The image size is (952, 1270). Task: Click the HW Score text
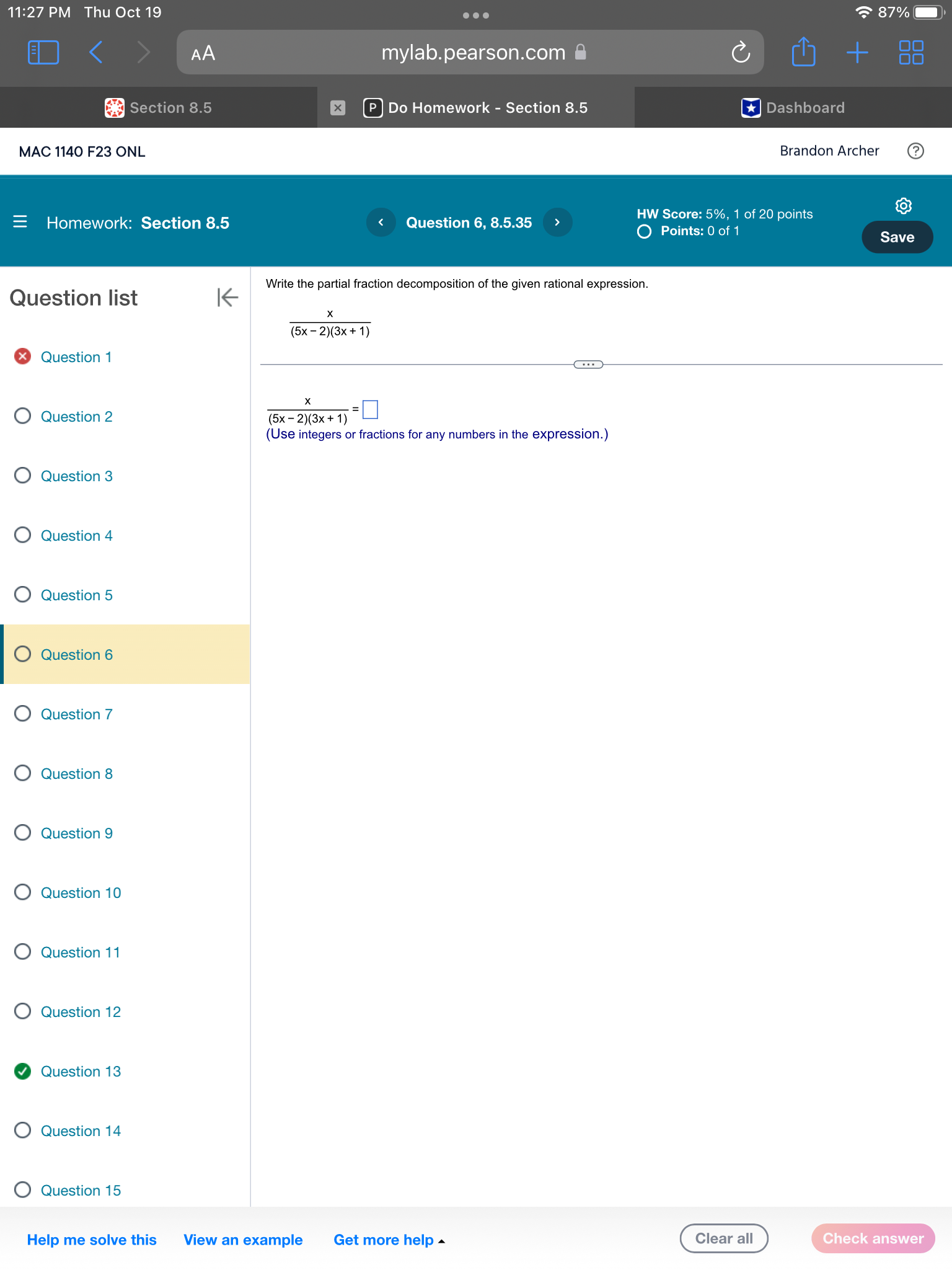click(x=725, y=214)
